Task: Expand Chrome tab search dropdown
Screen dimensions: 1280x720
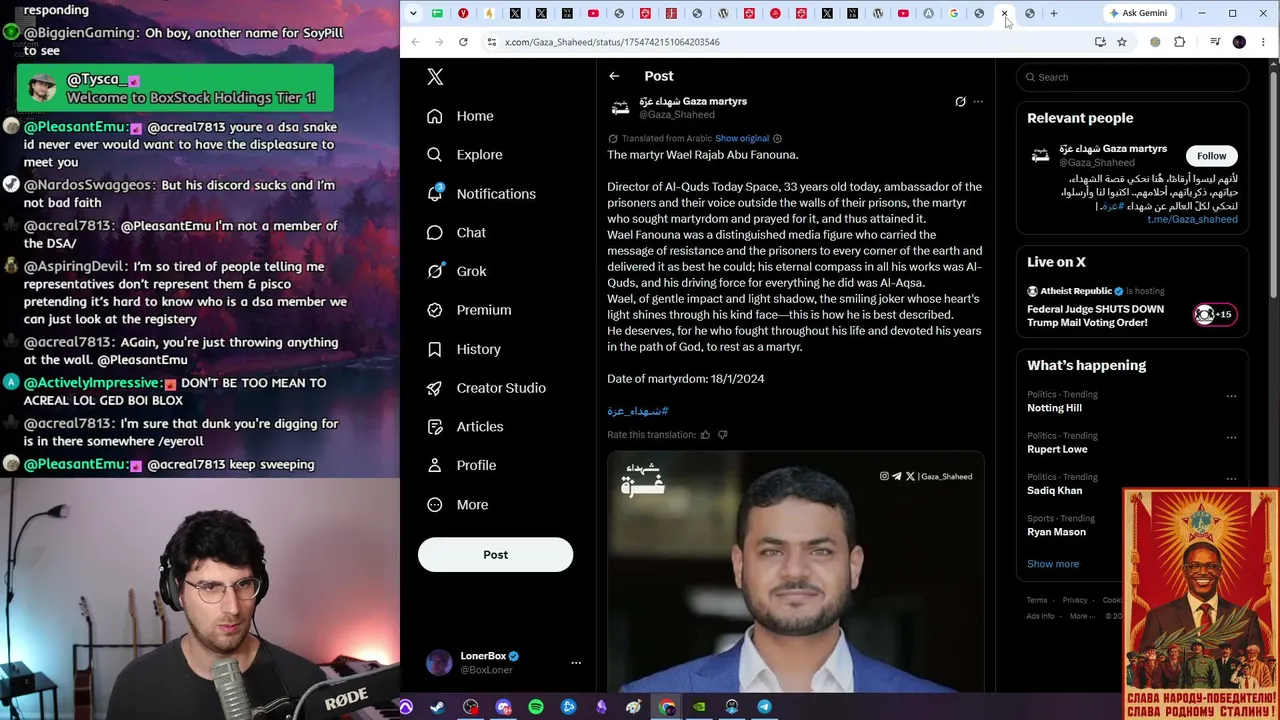Action: point(413,13)
